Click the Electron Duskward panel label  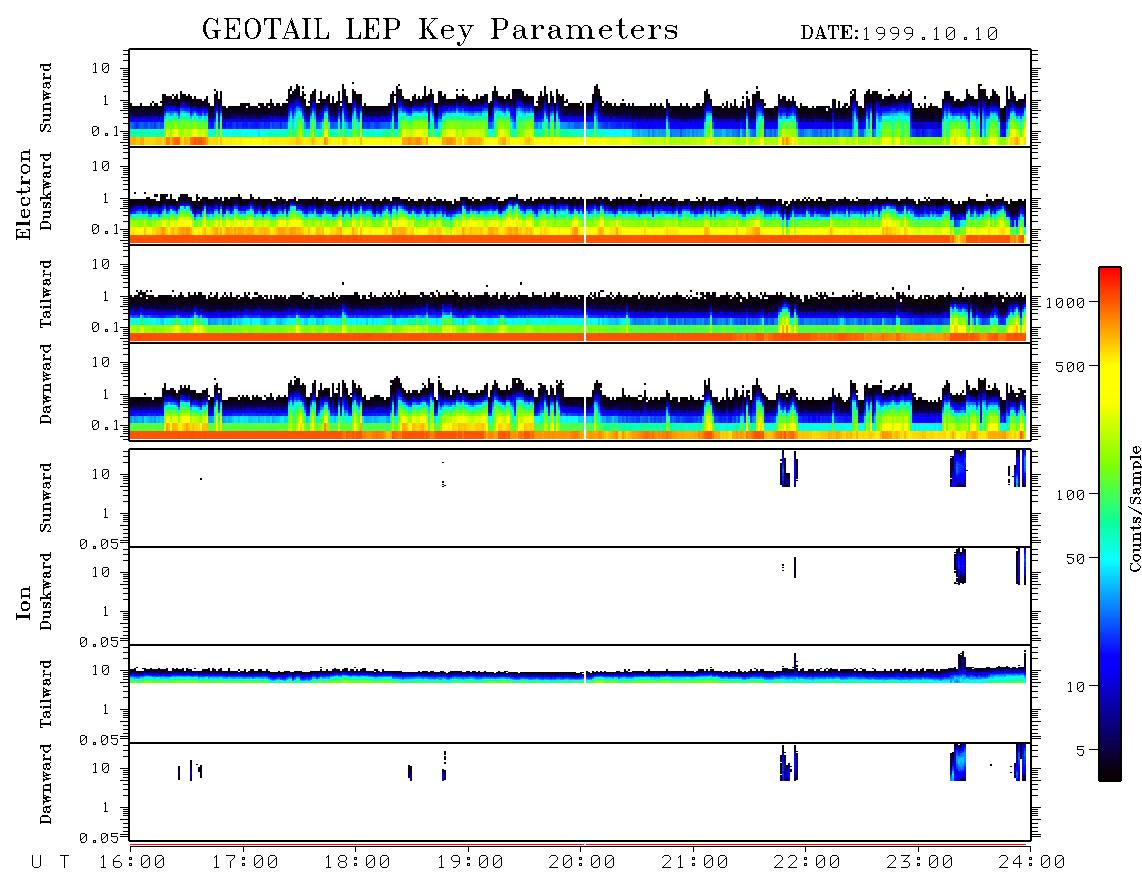click(46, 191)
